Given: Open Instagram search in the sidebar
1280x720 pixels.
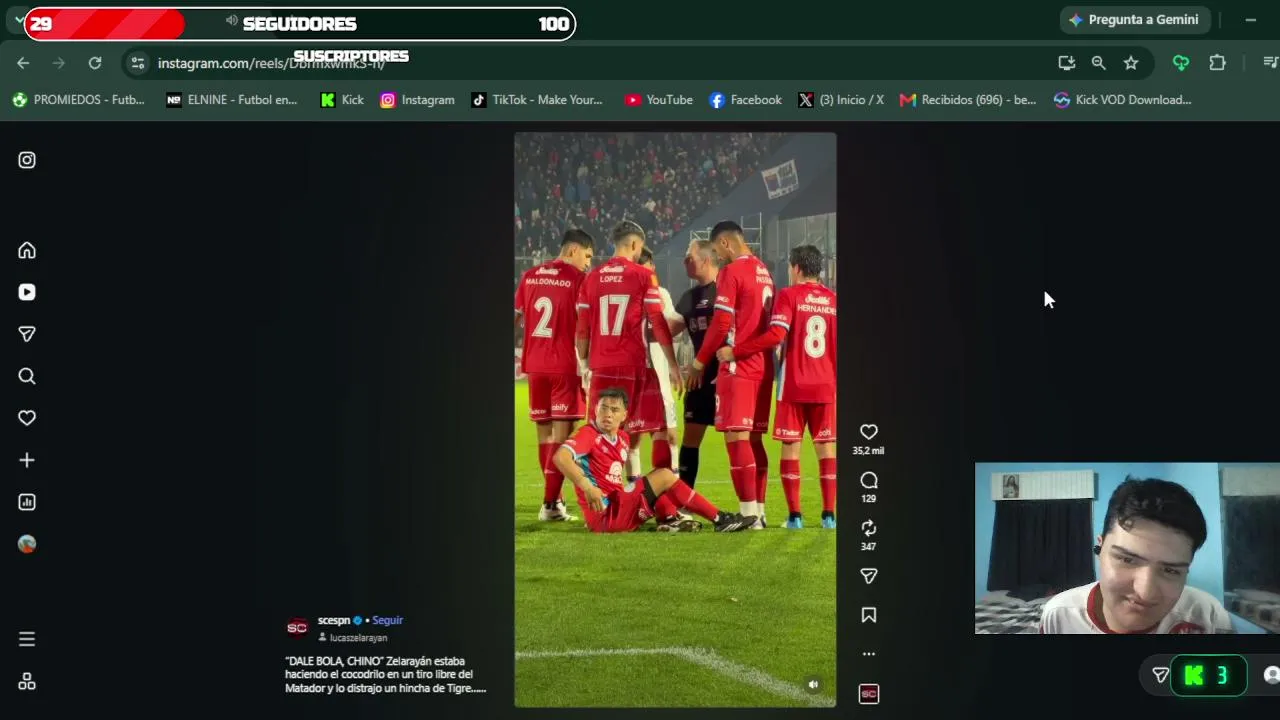Looking at the screenshot, I should (27, 376).
